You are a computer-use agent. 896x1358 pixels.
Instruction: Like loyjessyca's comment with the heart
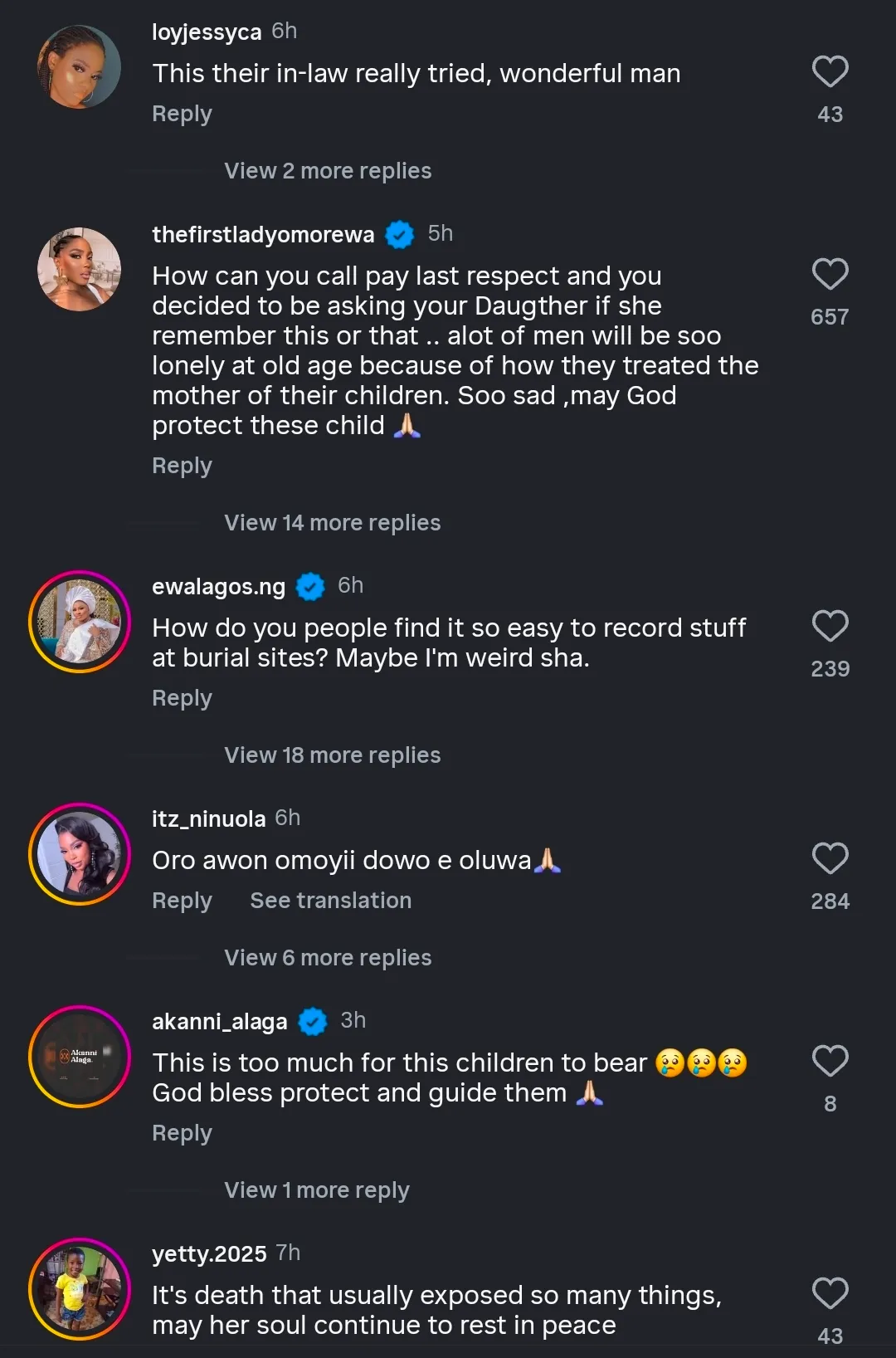[x=830, y=72]
